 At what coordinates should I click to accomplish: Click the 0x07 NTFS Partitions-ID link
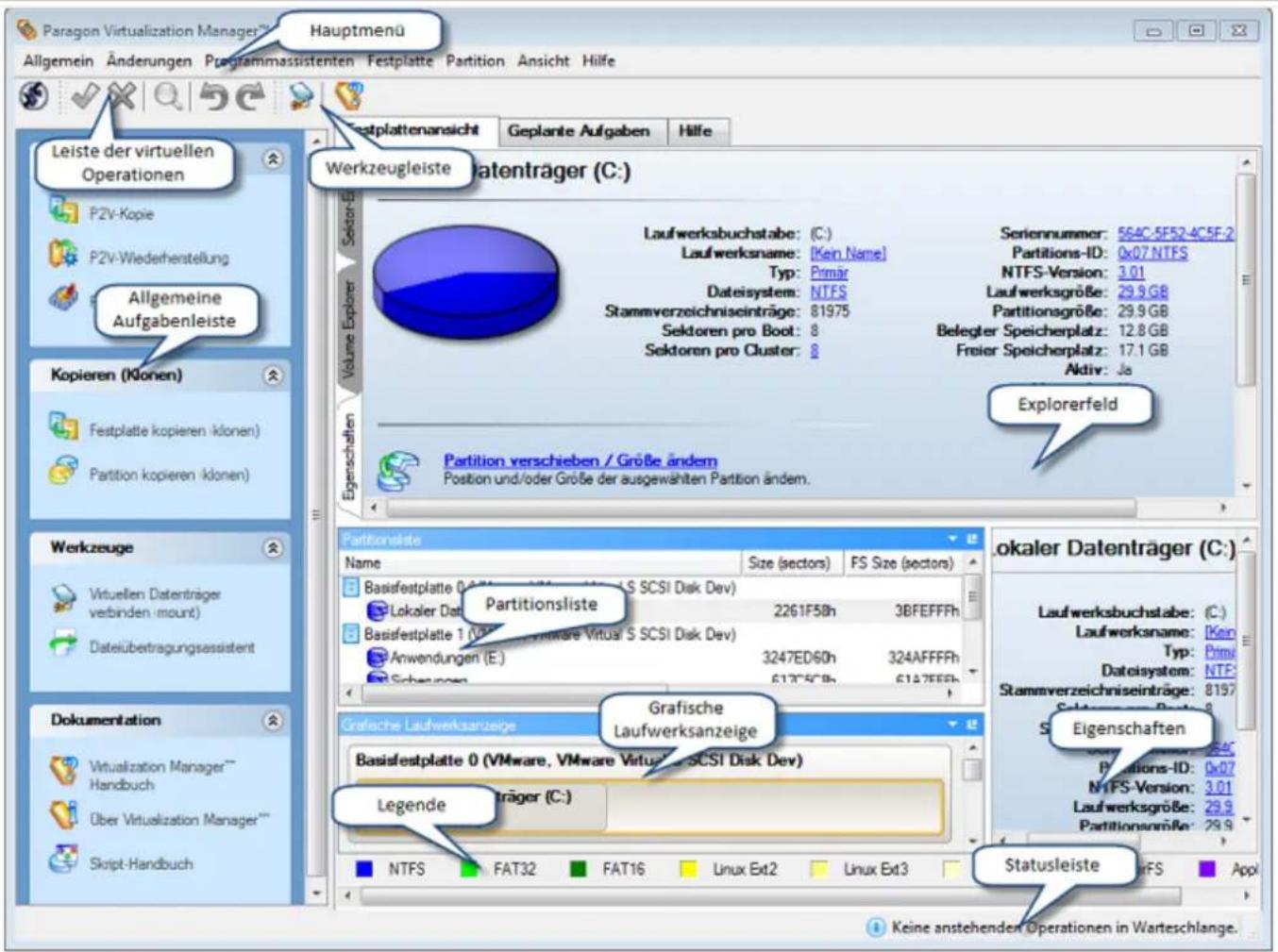click(x=1152, y=253)
